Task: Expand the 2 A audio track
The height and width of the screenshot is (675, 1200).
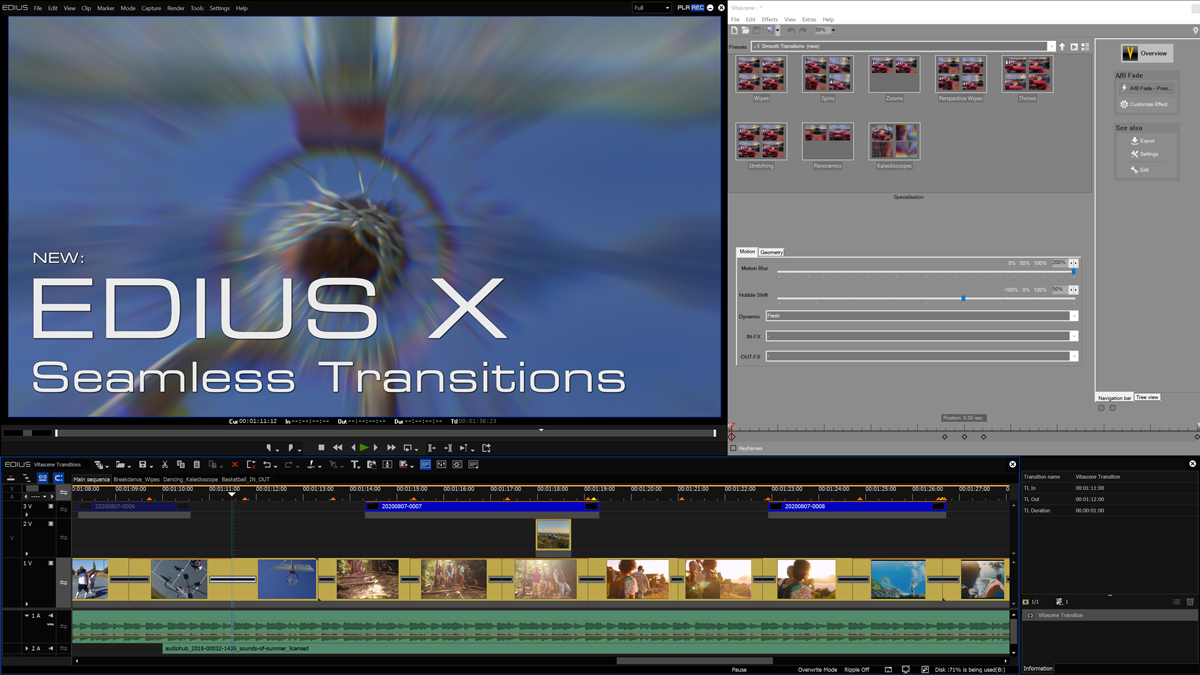Action: pyautogui.click(x=27, y=649)
